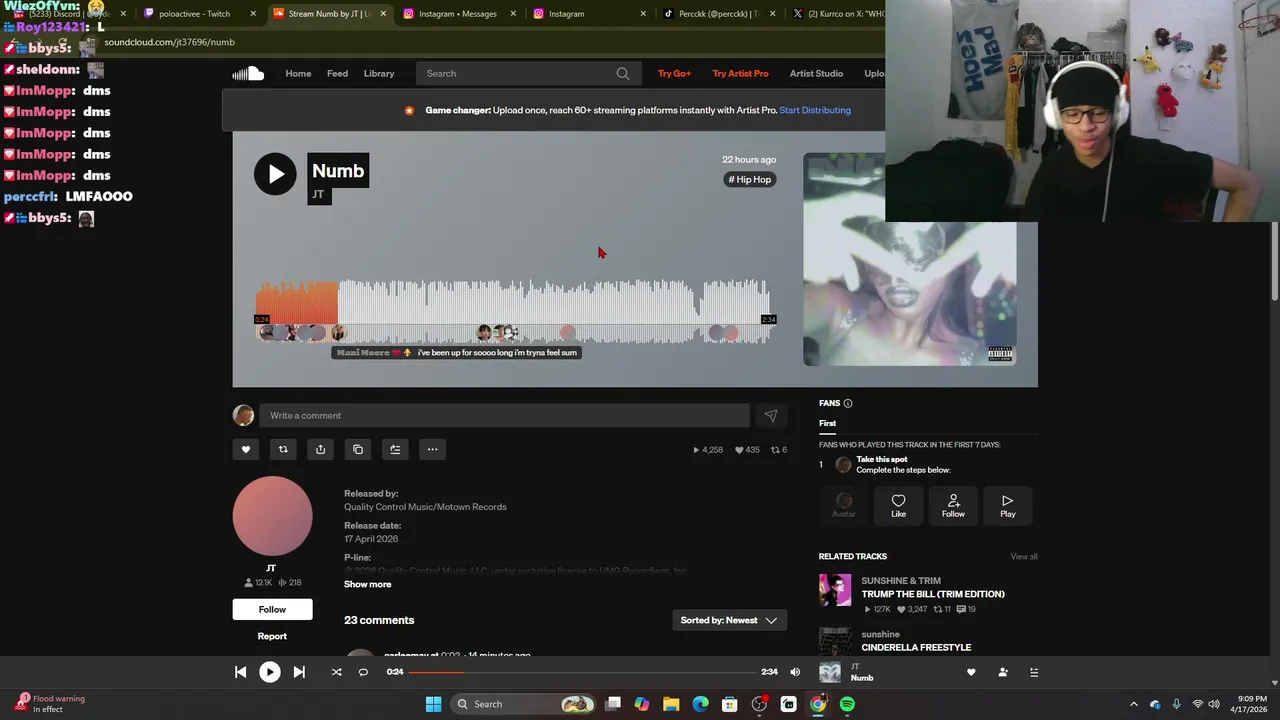Screen dimensions: 1280x720
Task: Open File Explorer from taskbar
Action: coord(671,704)
